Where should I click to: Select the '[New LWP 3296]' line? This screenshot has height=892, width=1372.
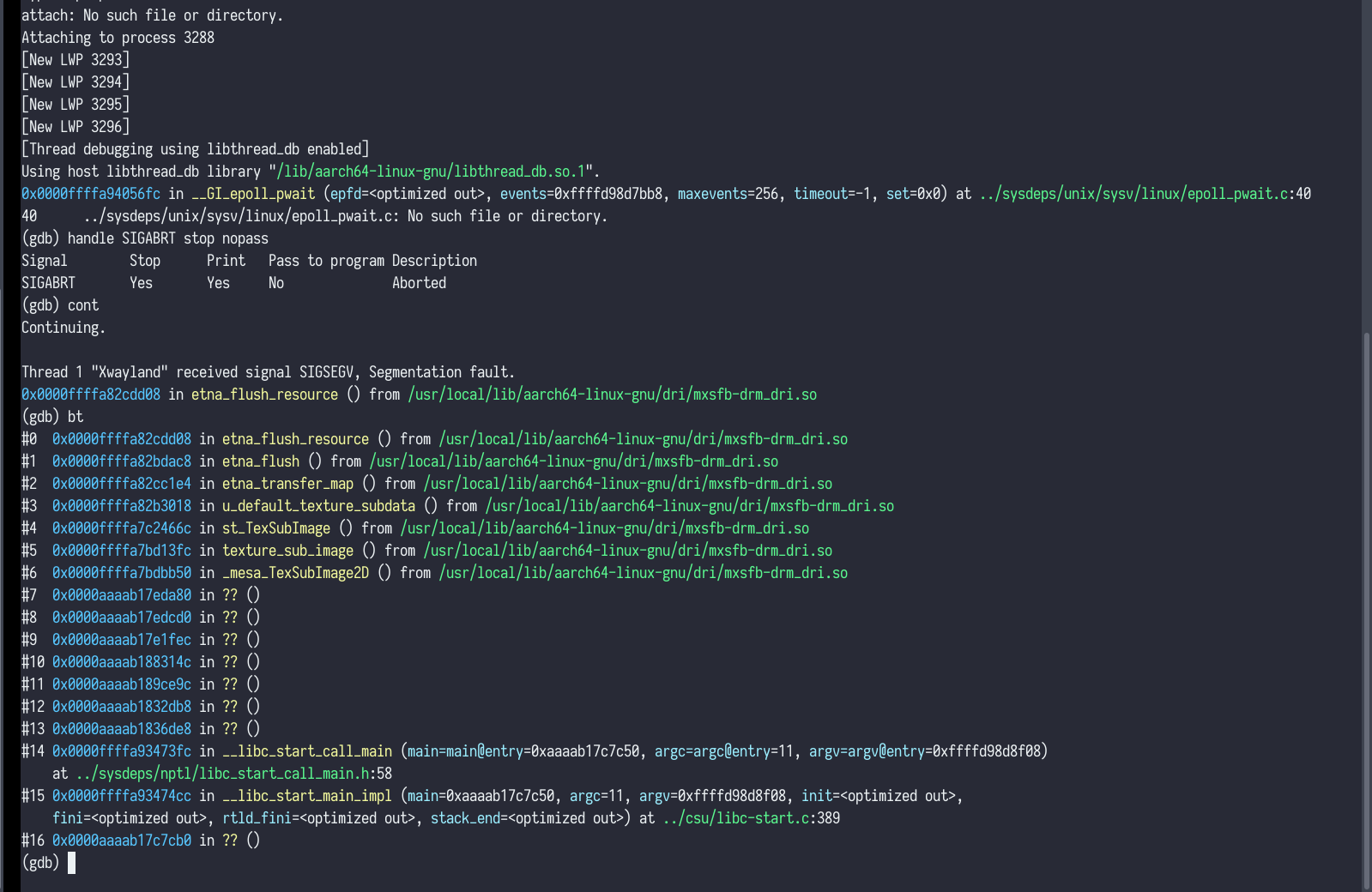[76, 127]
